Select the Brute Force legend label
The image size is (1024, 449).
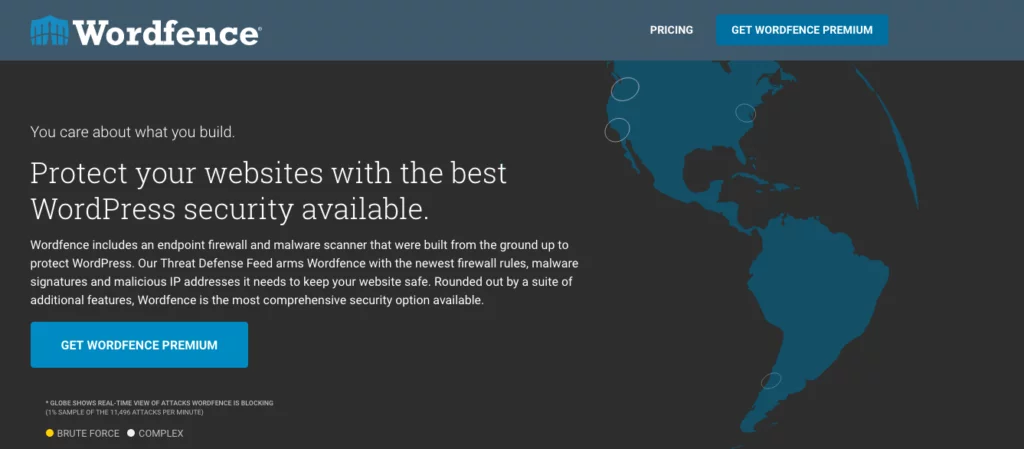(89, 433)
